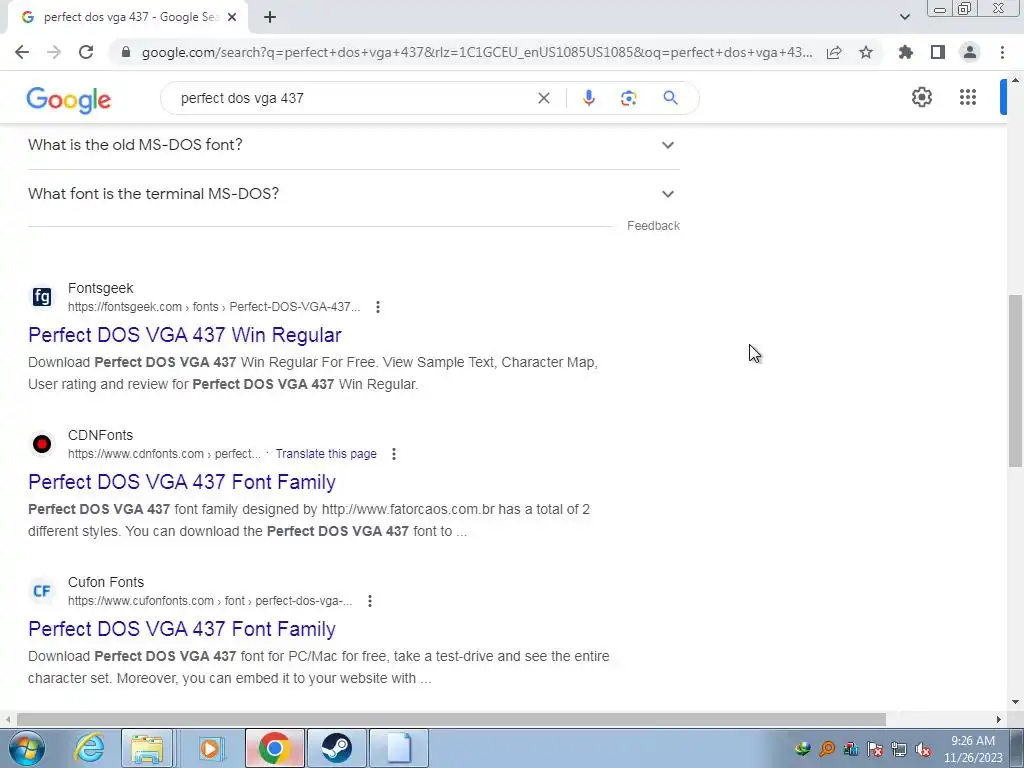The height and width of the screenshot is (768, 1024).
Task: Search by image with the Lens icon
Action: (628, 98)
